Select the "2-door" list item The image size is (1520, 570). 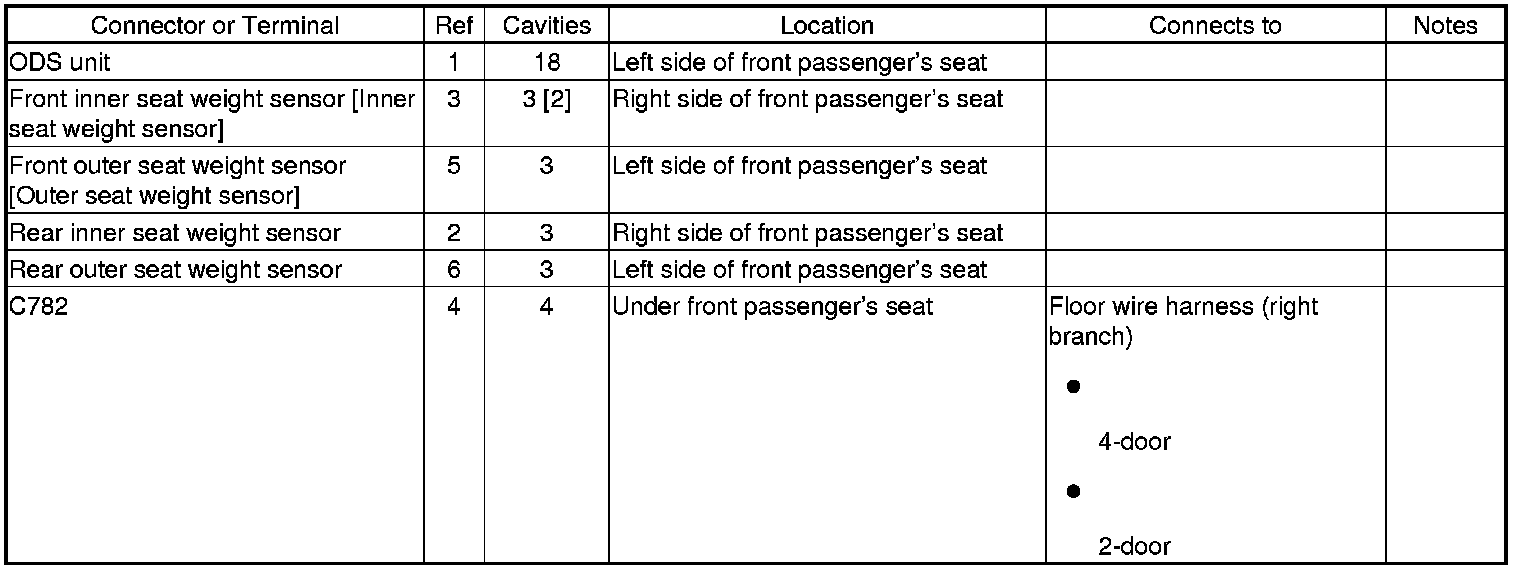(x=1134, y=546)
